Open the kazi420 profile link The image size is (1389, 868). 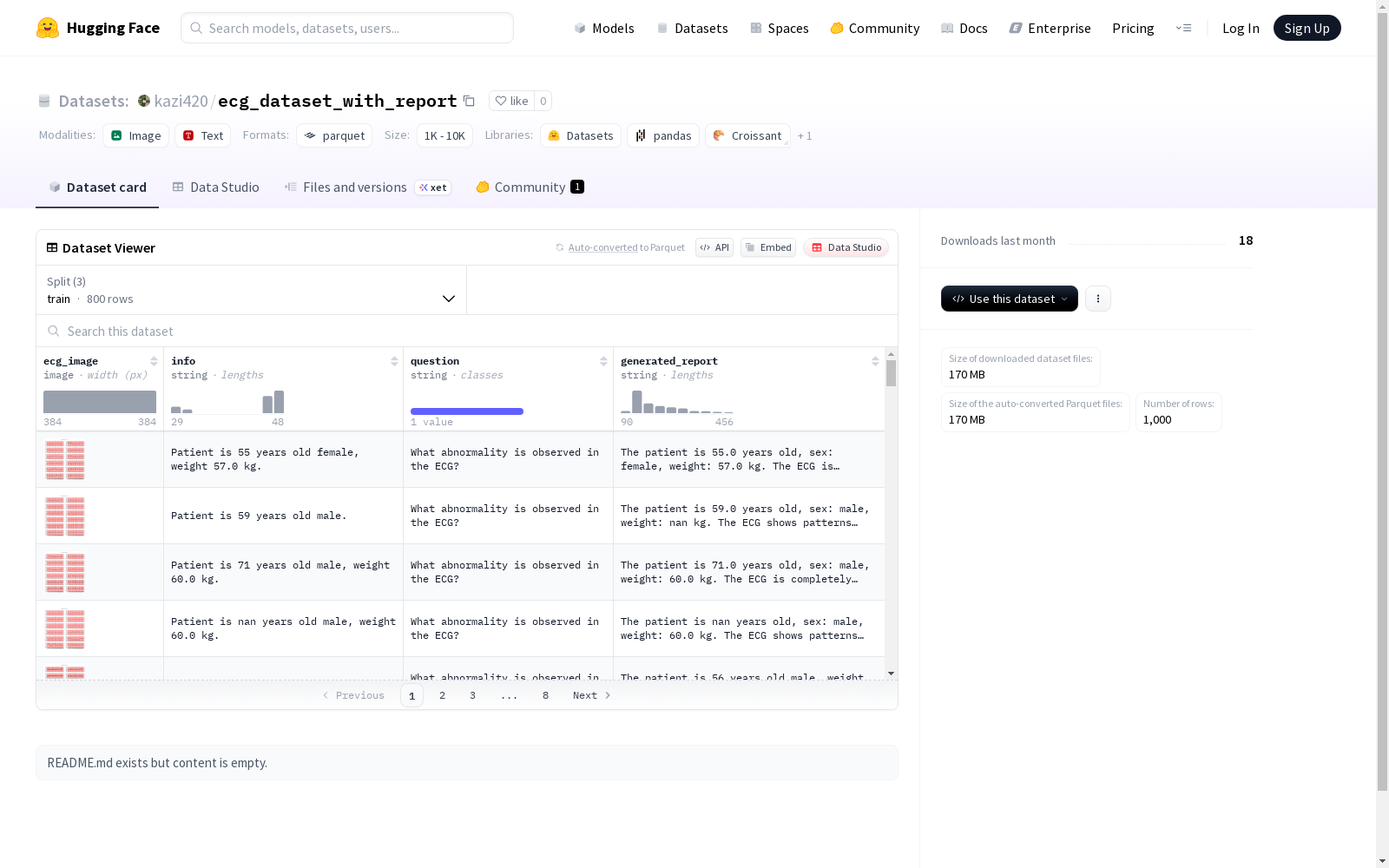(181, 101)
